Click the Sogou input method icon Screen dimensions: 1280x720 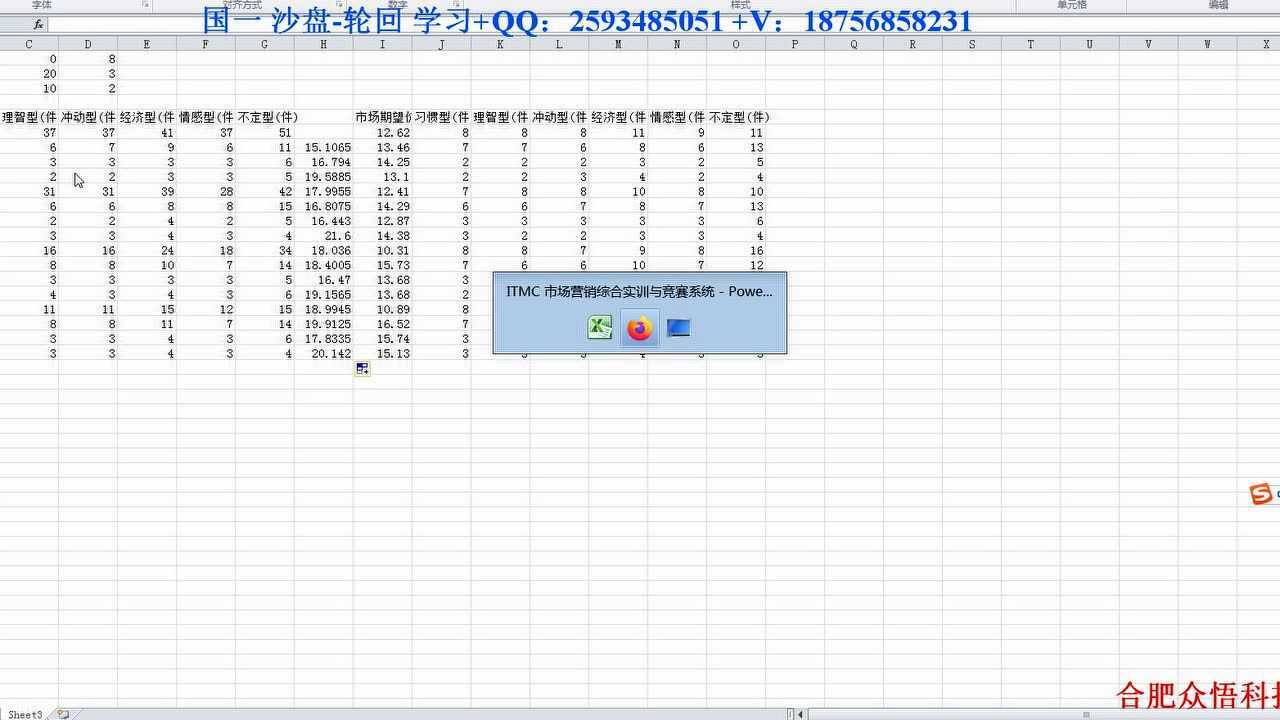[x=1262, y=494]
